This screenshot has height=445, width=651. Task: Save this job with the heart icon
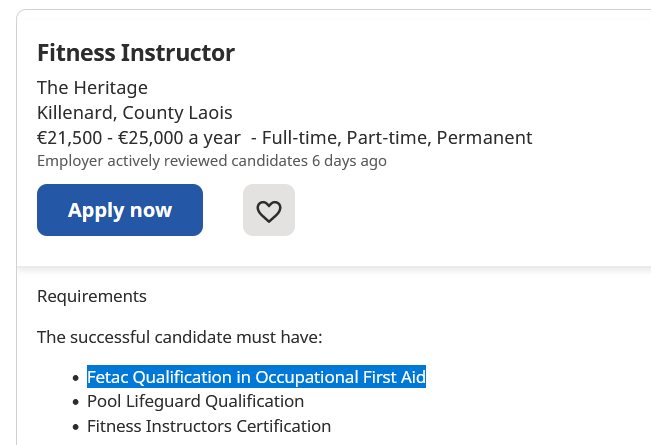coord(269,211)
